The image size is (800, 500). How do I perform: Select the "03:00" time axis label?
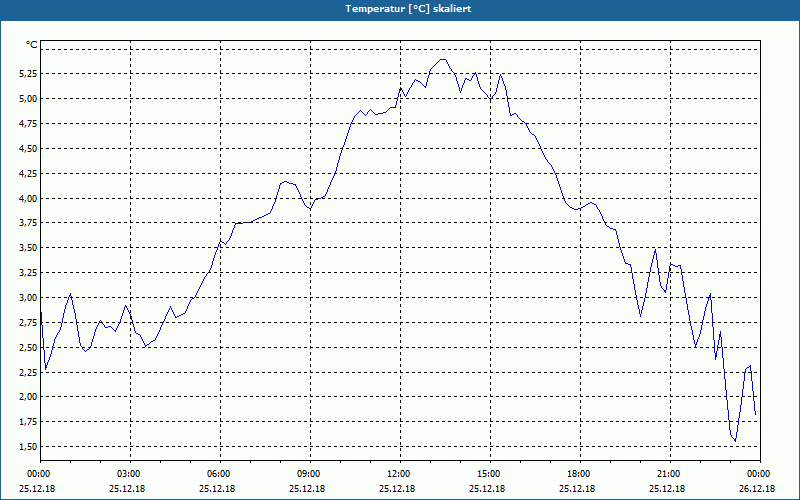coord(130,474)
